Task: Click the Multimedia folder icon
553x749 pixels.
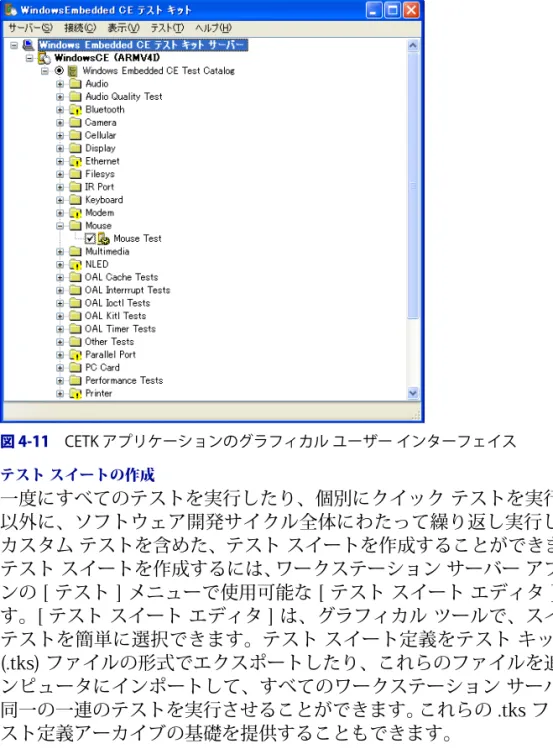Action: tap(75, 252)
